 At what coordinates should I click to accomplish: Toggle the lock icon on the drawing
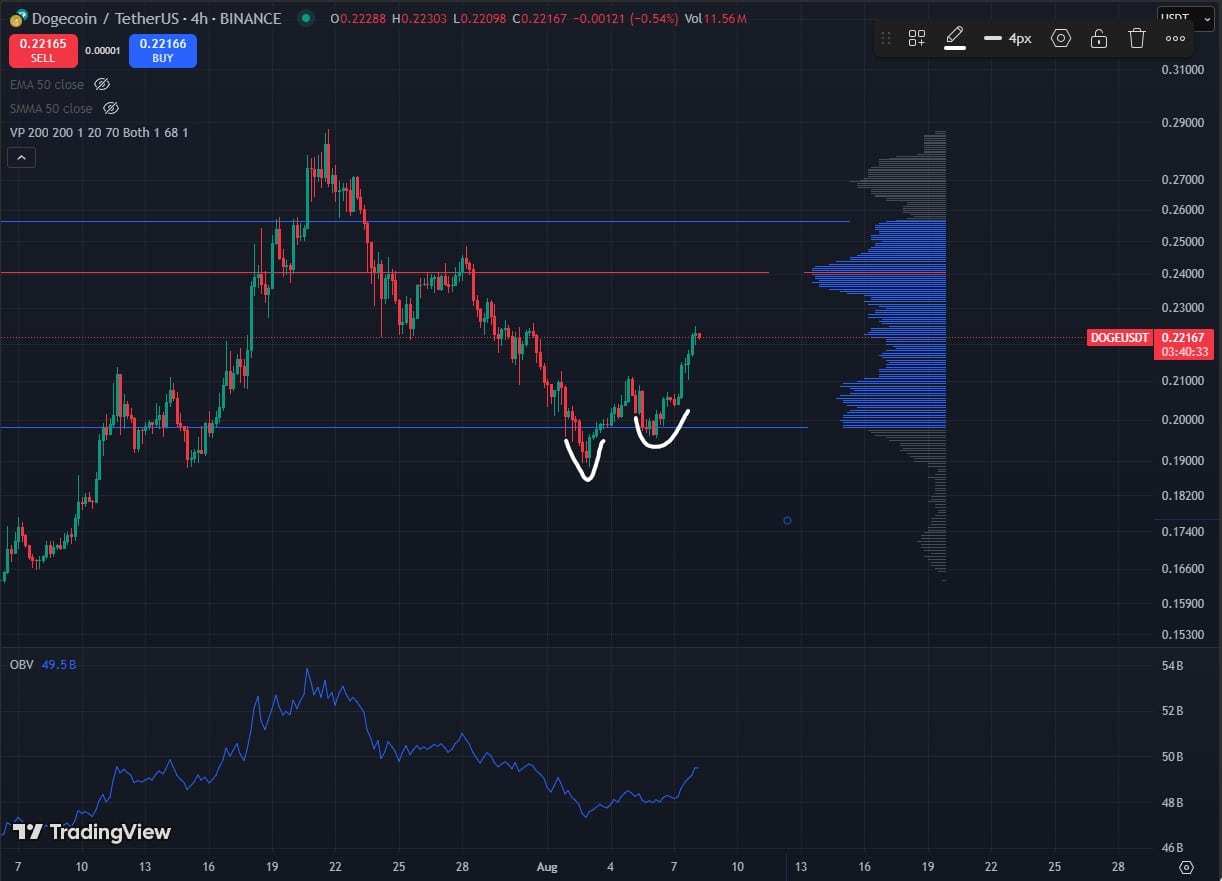[1098, 37]
